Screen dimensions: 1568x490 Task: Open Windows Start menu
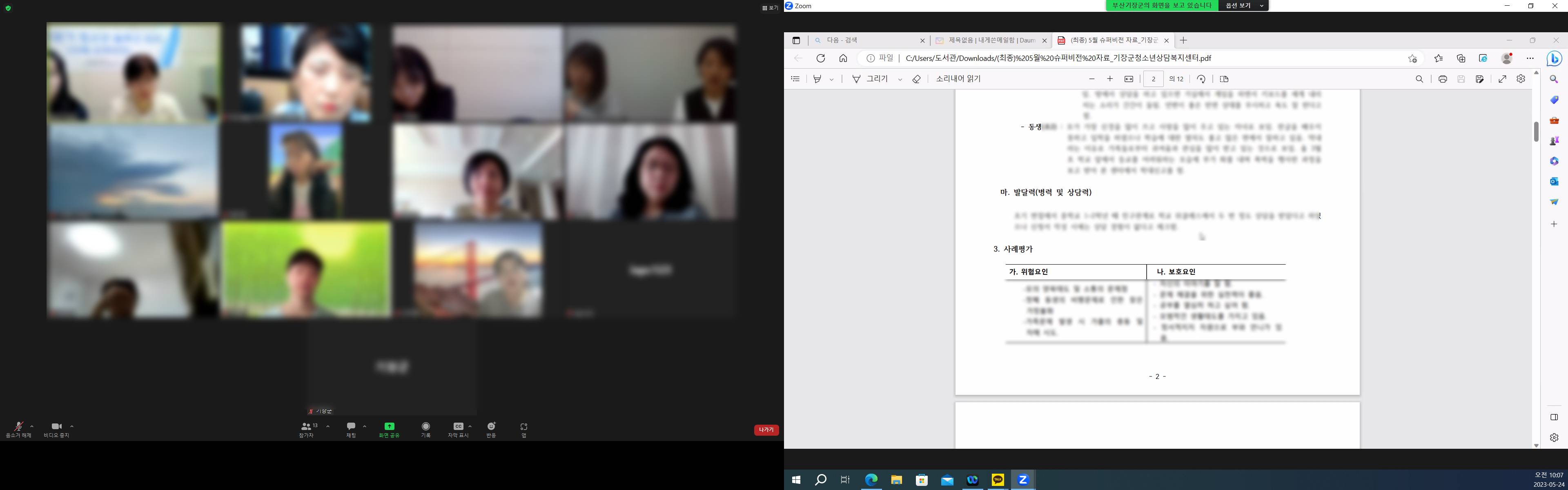point(795,480)
